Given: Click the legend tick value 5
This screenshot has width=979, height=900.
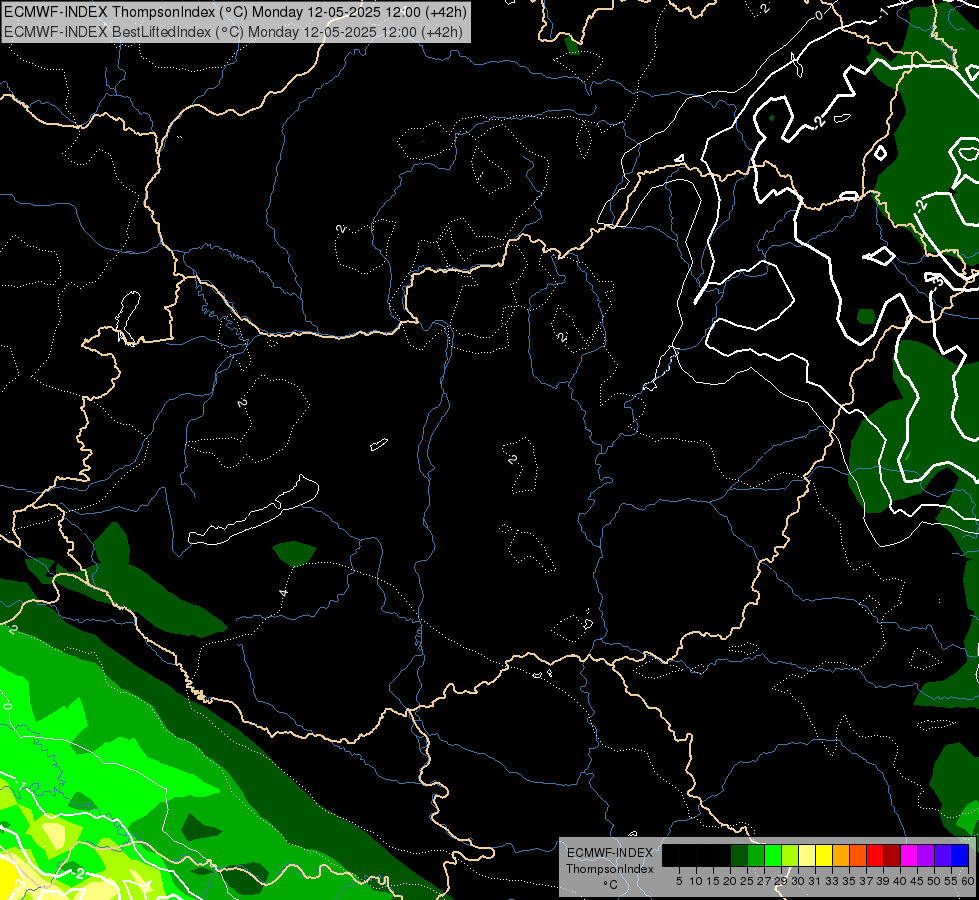Looking at the screenshot, I should pyautogui.click(x=679, y=881).
